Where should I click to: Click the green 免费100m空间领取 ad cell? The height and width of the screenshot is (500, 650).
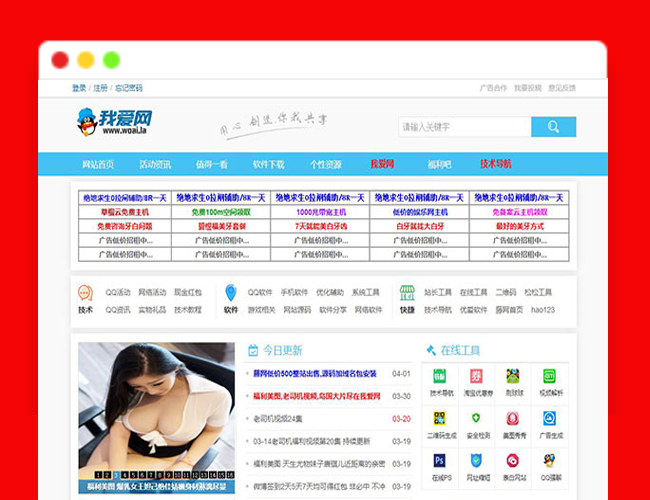[221, 212]
